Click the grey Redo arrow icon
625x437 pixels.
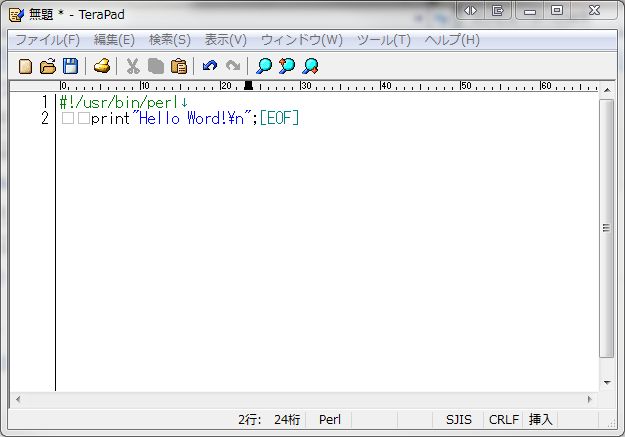click(233, 66)
